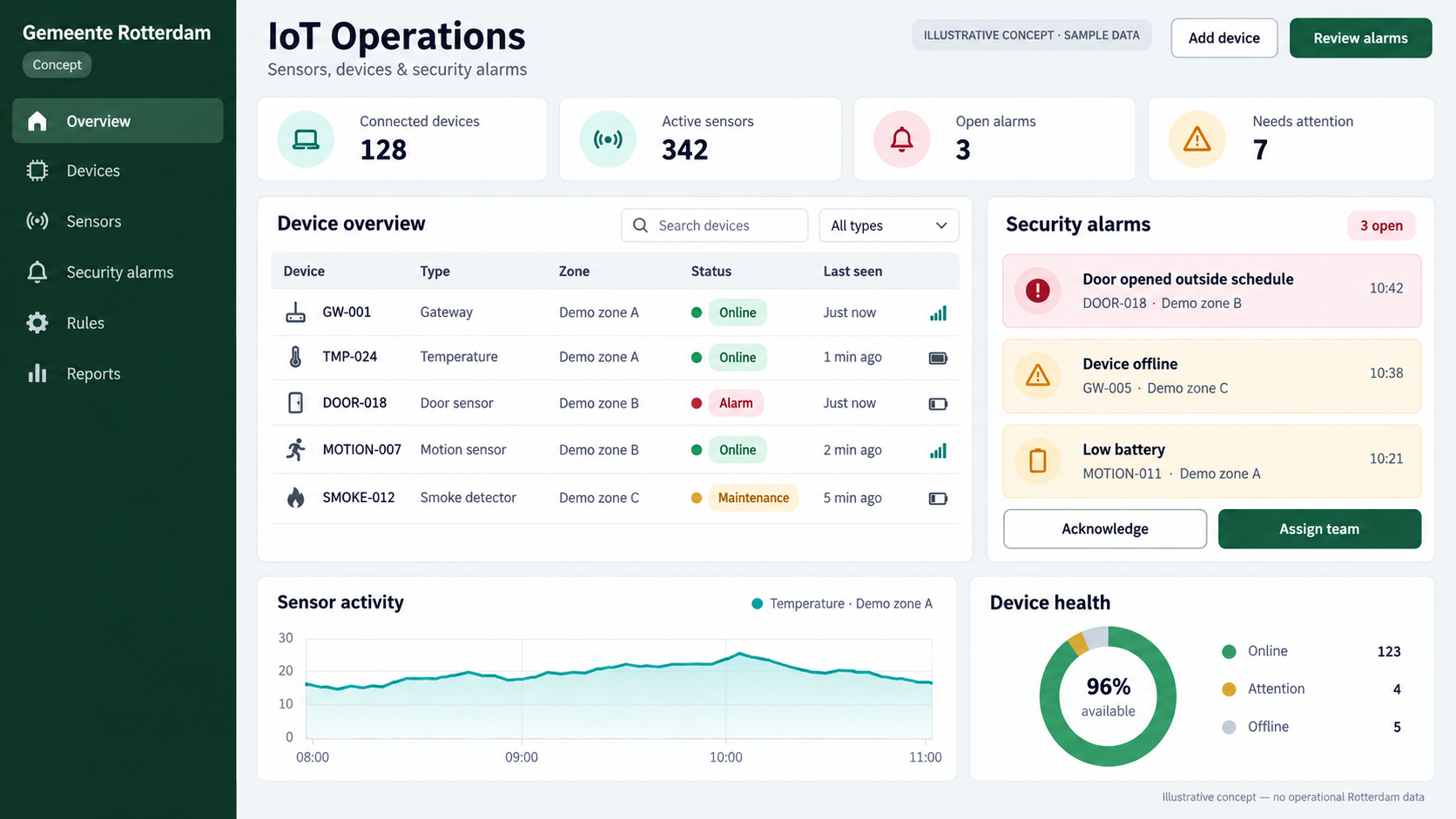Open the All types dropdown
Image resolution: width=1456 pixels, height=819 pixels.
point(889,225)
